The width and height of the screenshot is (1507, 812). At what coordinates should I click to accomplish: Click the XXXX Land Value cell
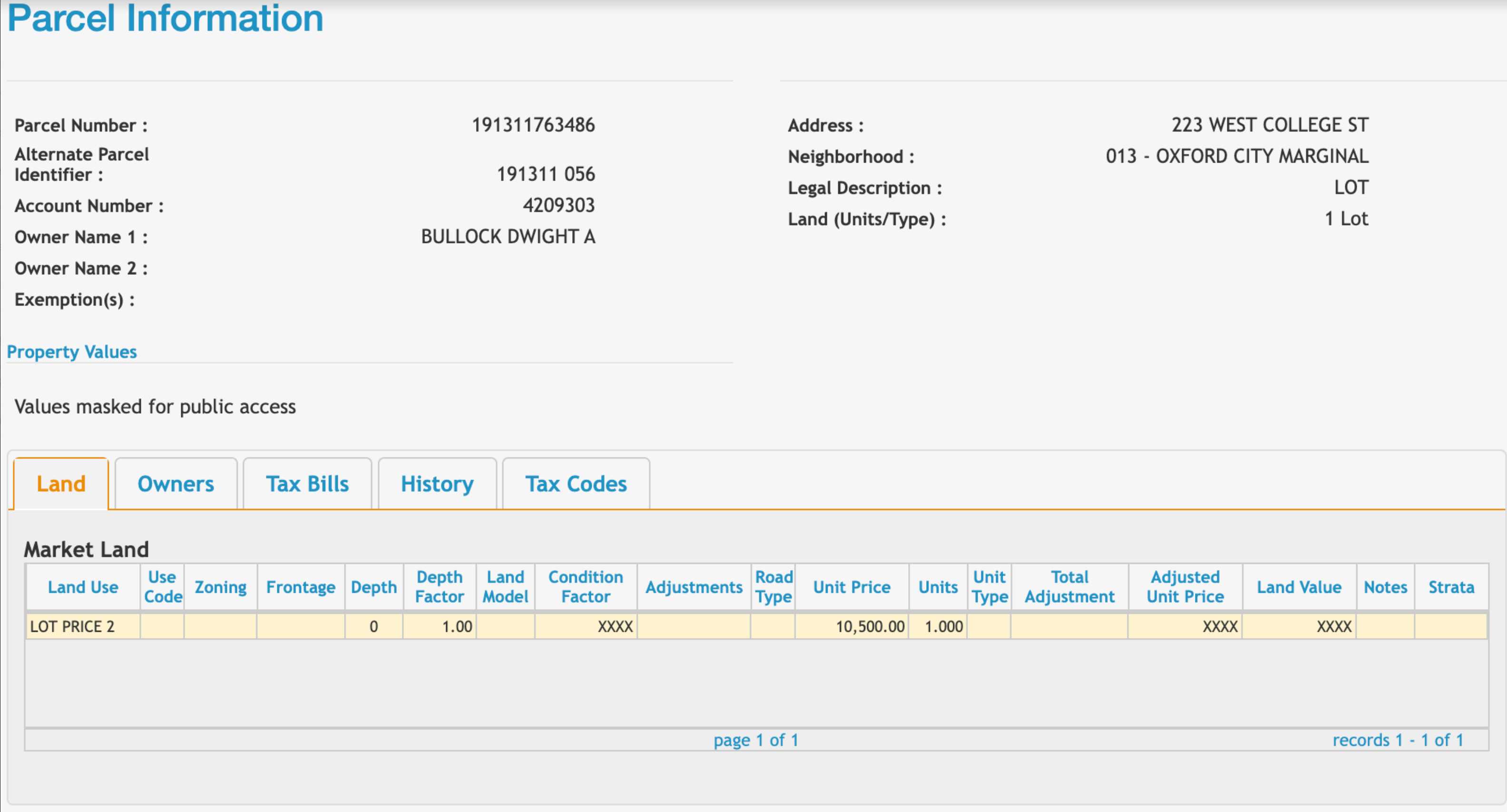coord(1299,627)
